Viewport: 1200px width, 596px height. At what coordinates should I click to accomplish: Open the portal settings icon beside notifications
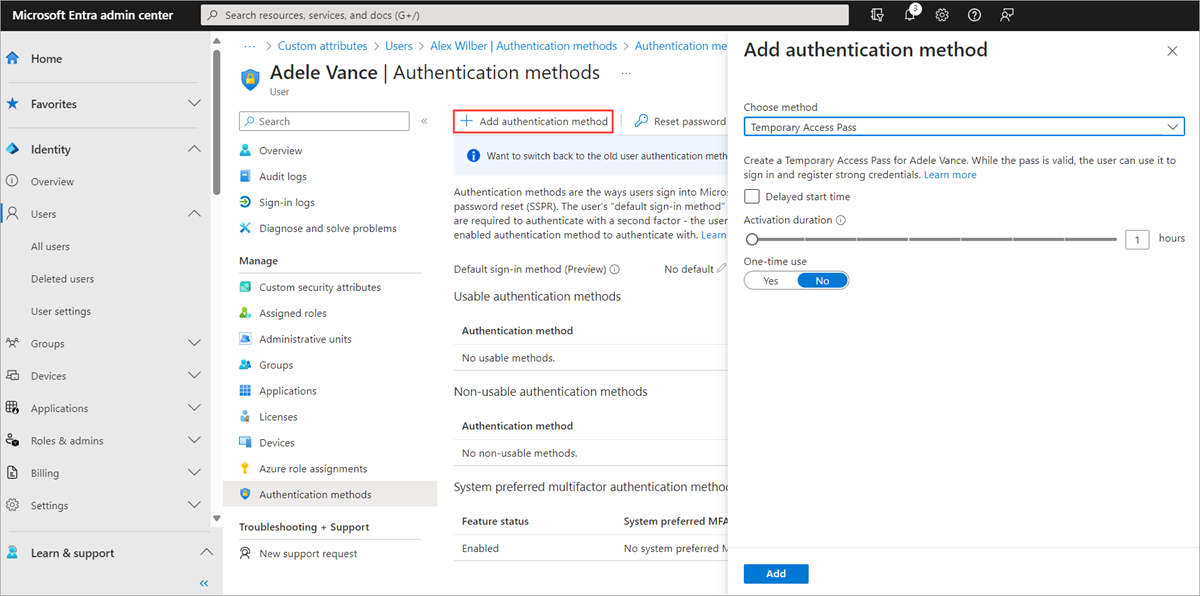(878, 15)
